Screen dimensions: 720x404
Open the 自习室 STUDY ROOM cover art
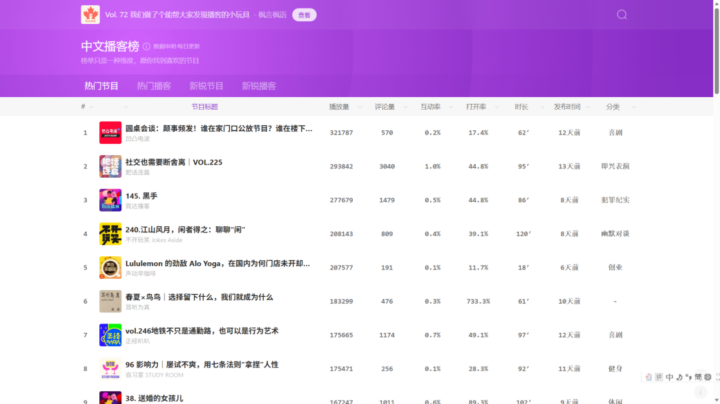point(110,369)
